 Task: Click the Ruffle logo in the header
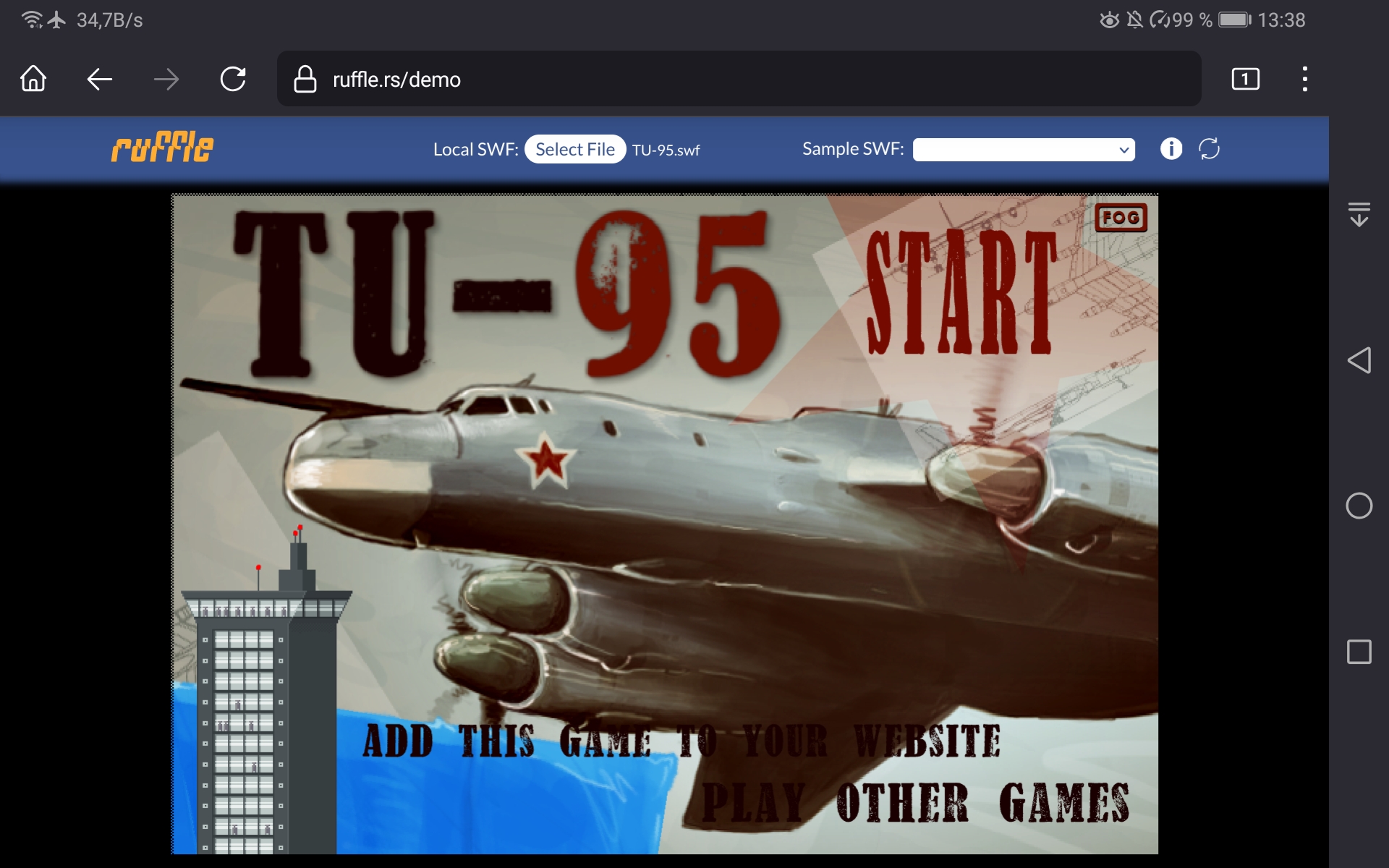(x=161, y=148)
